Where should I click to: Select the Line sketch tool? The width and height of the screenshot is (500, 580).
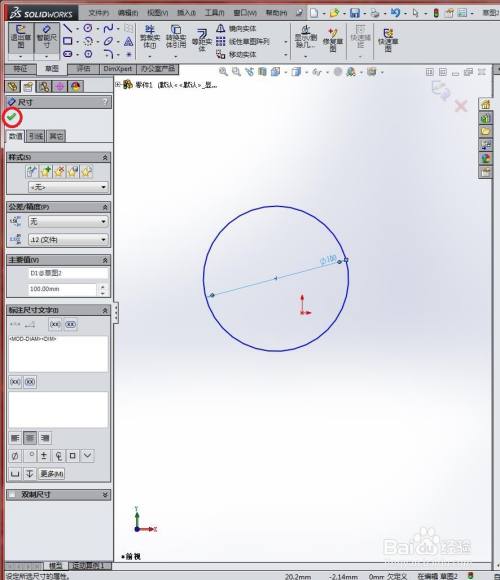[67, 28]
